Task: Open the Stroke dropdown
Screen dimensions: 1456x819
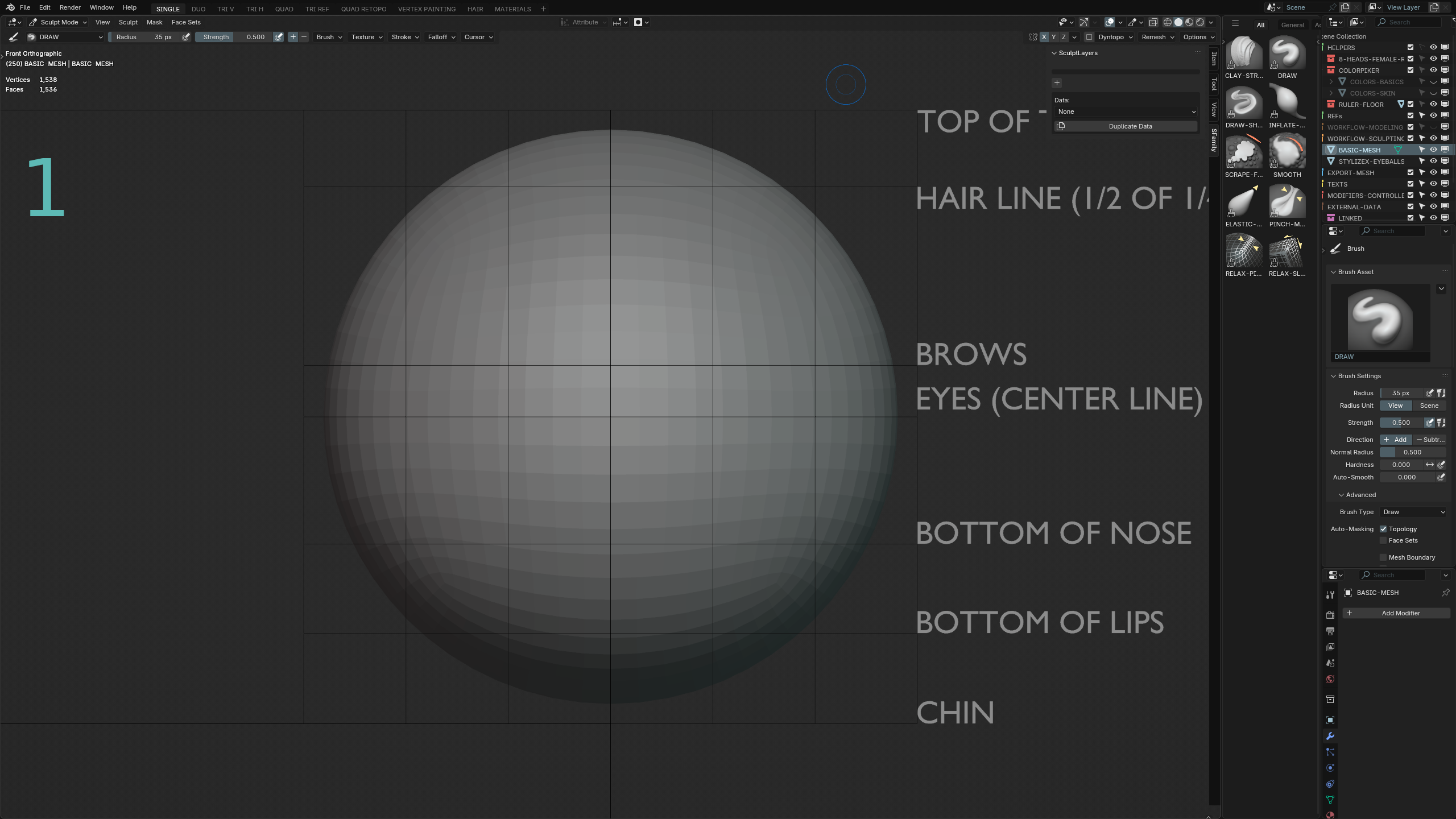Action: pyautogui.click(x=405, y=37)
